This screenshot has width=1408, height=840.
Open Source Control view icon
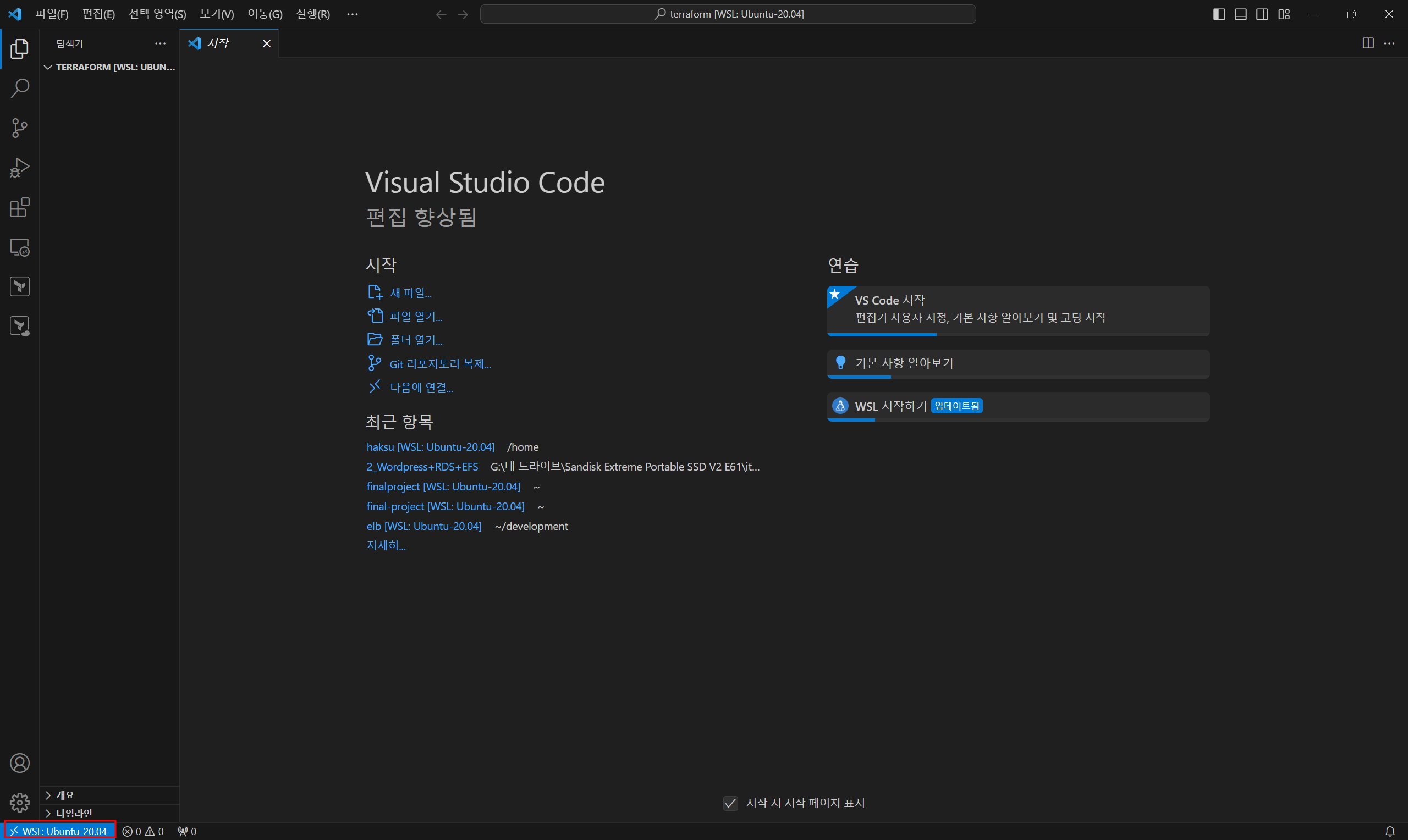[x=20, y=128]
